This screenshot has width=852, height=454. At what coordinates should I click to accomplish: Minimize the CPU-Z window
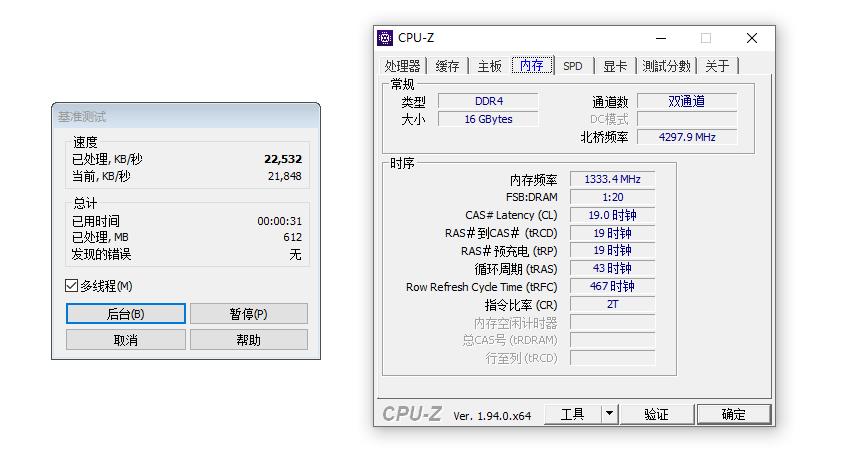661,38
